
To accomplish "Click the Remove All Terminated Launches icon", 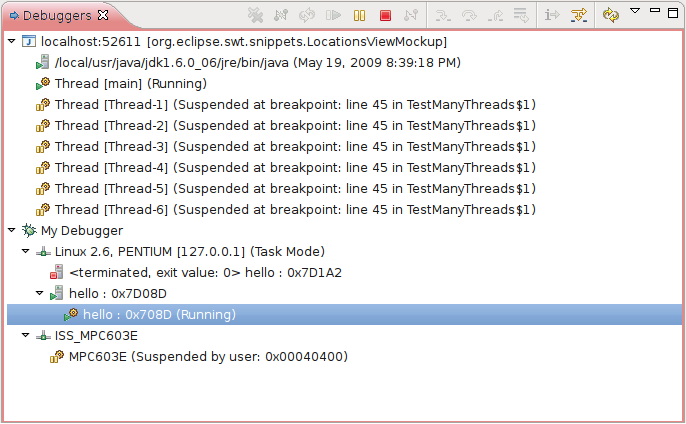I will pyautogui.click(x=256, y=15).
